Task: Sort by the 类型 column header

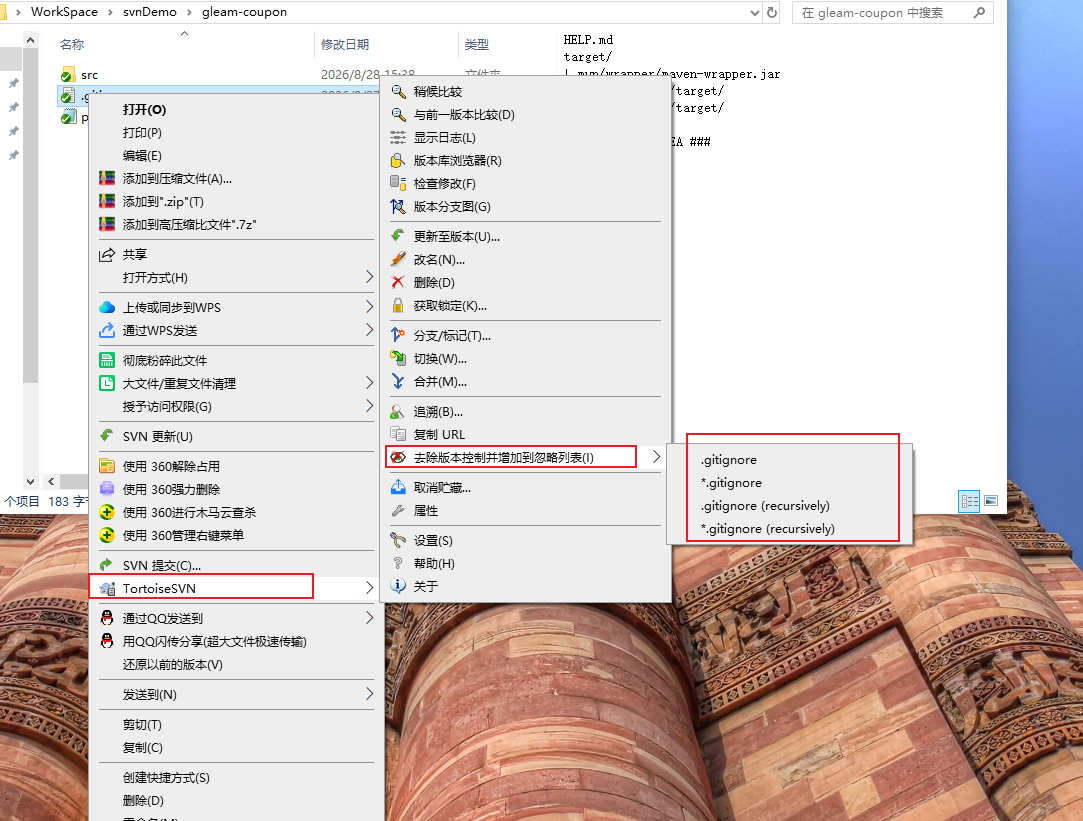Action: (x=477, y=45)
